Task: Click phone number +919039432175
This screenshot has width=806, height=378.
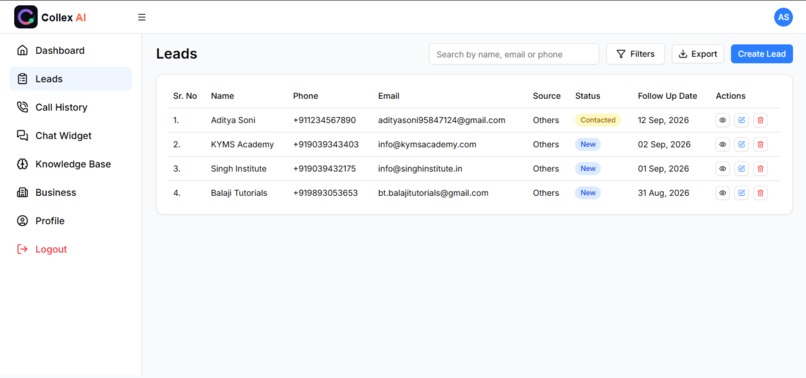Action: pyautogui.click(x=324, y=169)
